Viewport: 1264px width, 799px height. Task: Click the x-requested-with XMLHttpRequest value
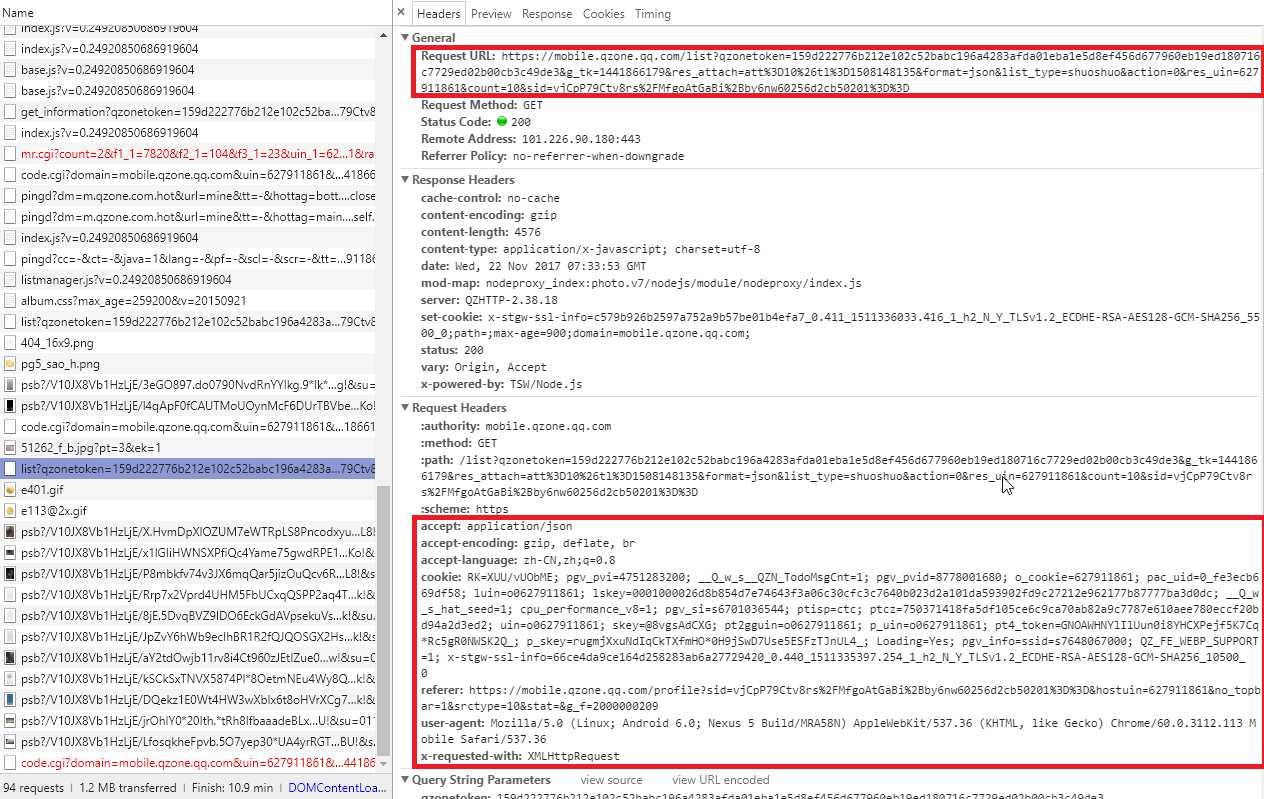click(x=573, y=756)
